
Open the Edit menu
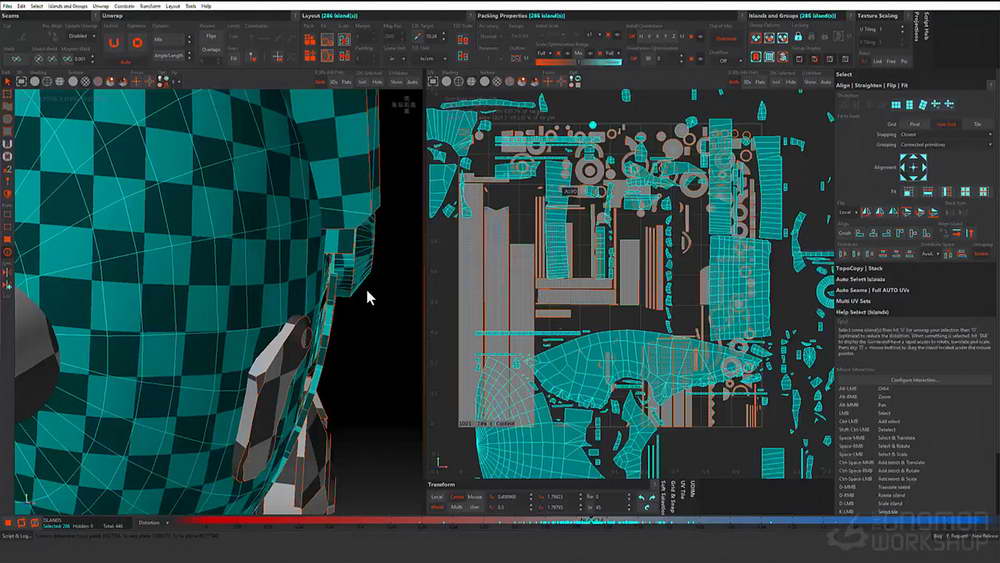click(x=21, y=6)
